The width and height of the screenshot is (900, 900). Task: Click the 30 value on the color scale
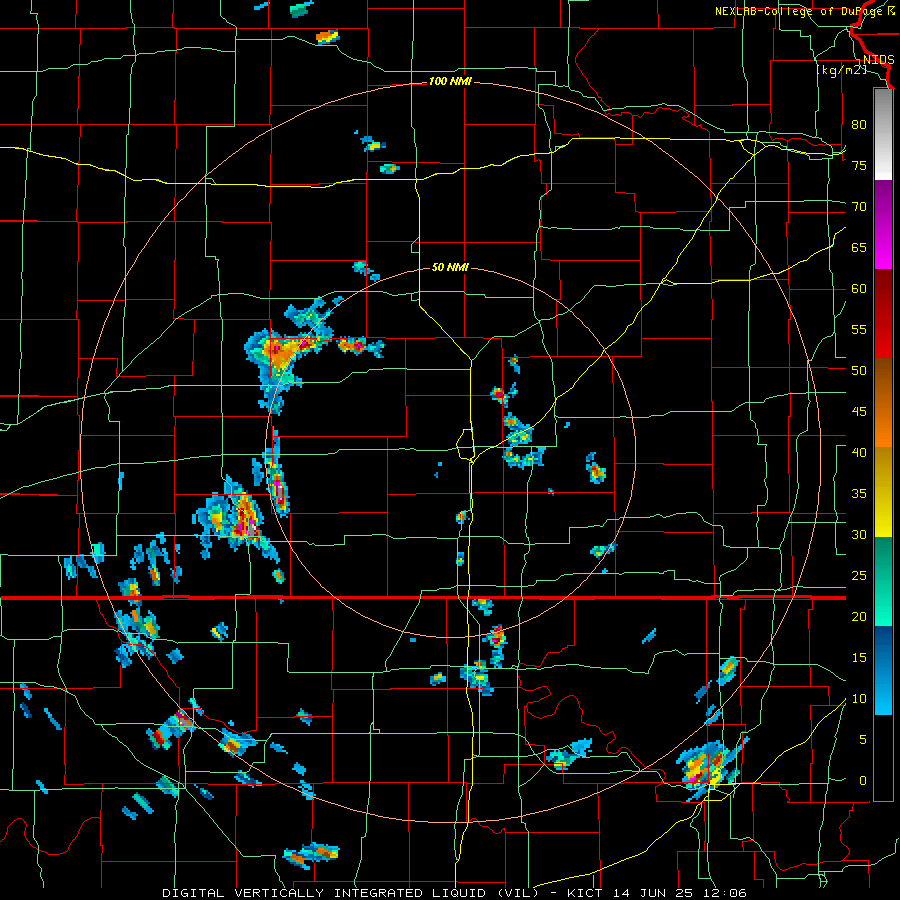(859, 534)
